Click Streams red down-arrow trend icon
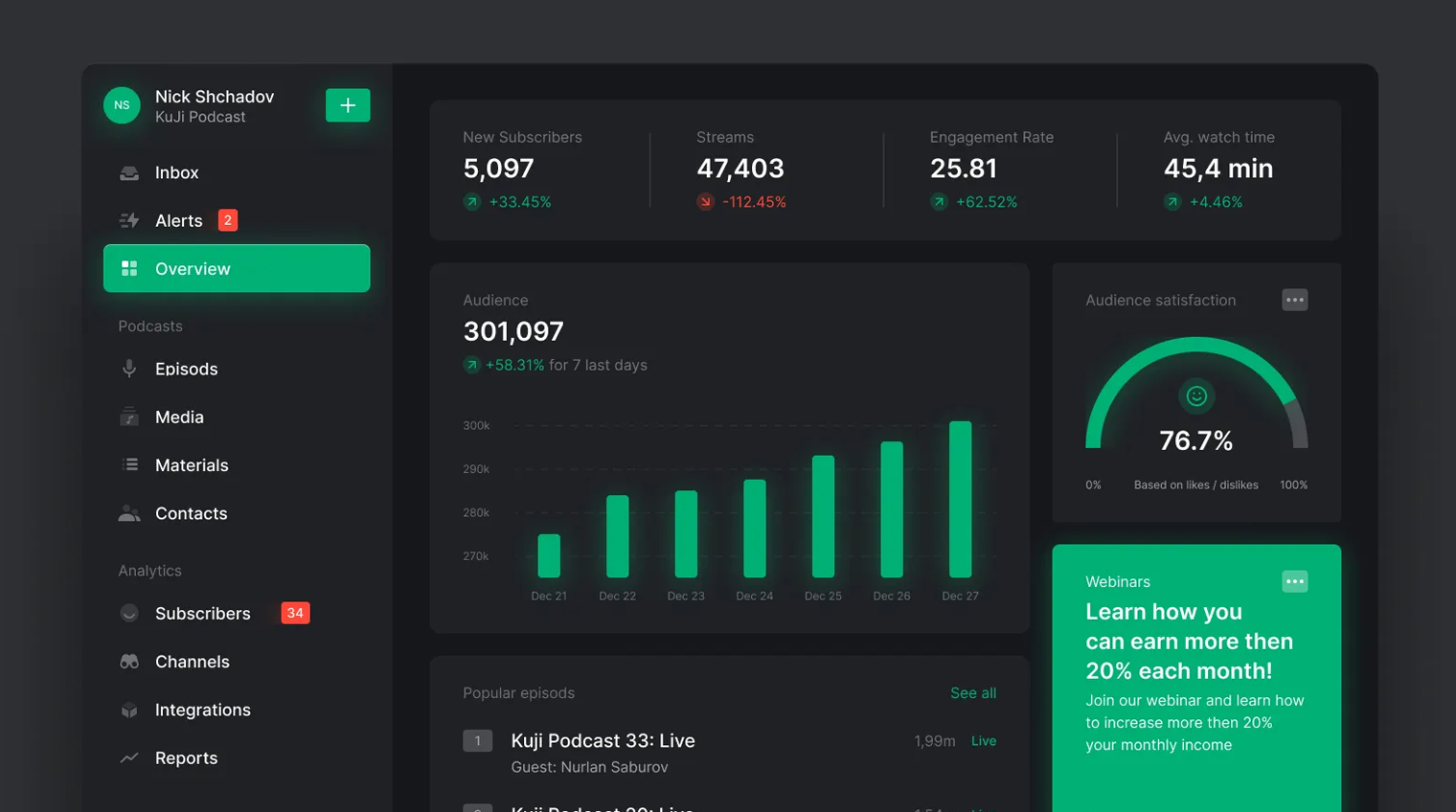Screen dimensions: 1456x812 pyautogui.click(x=706, y=202)
